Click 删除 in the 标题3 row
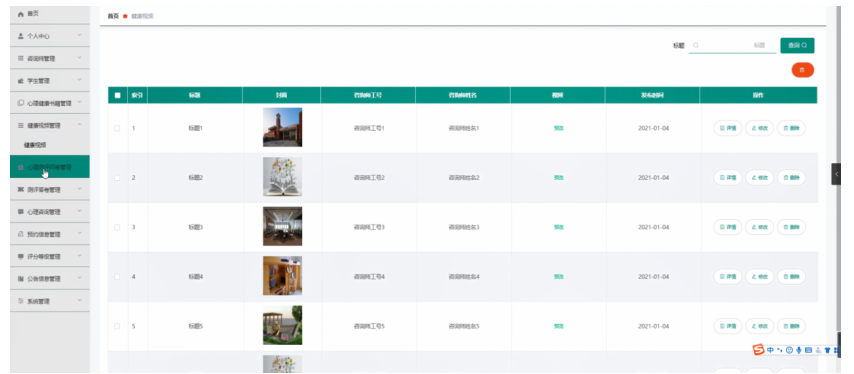 click(x=791, y=227)
